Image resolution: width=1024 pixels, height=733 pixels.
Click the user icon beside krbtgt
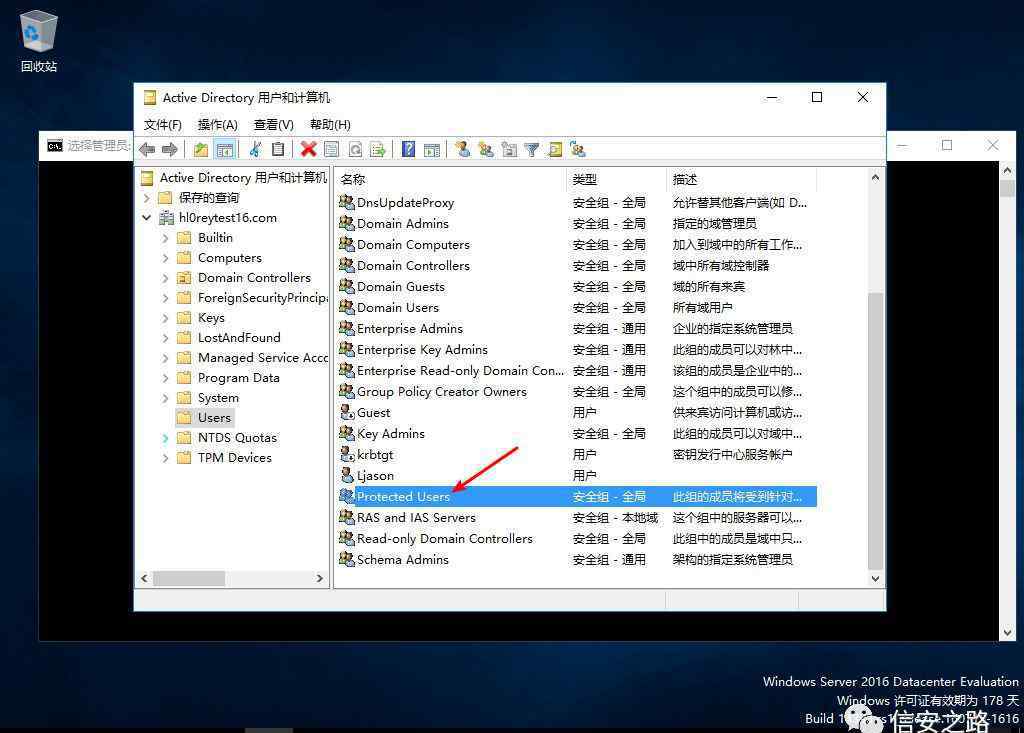[347, 454]
